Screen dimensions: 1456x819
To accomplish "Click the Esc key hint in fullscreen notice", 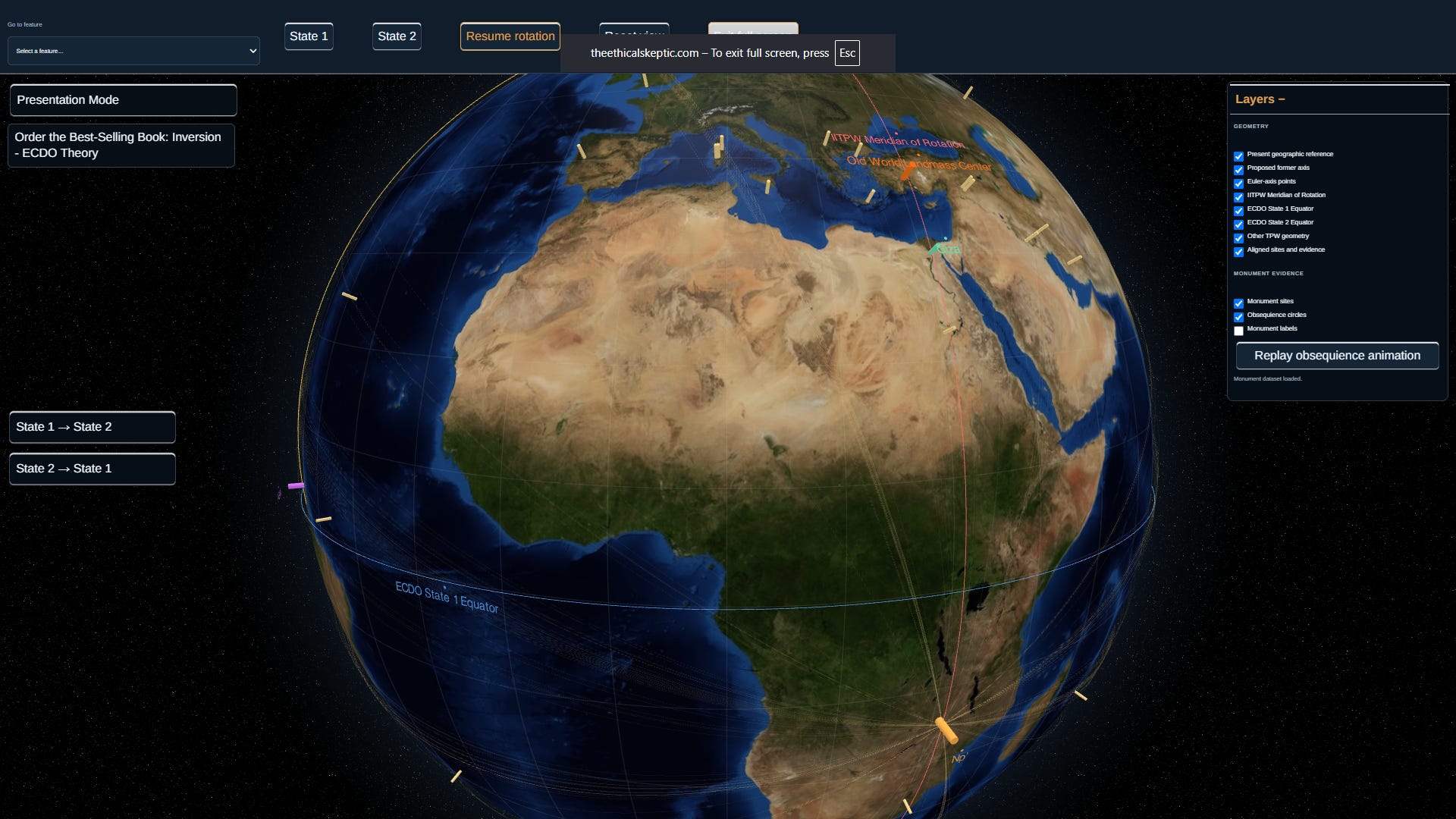I will (847, 53).
